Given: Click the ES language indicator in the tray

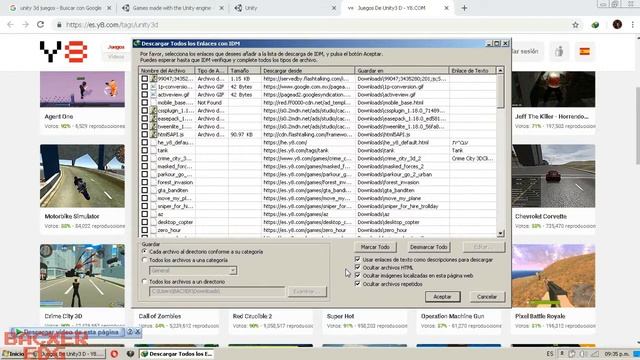Looking at the screenshot, I should coord(550,354).
